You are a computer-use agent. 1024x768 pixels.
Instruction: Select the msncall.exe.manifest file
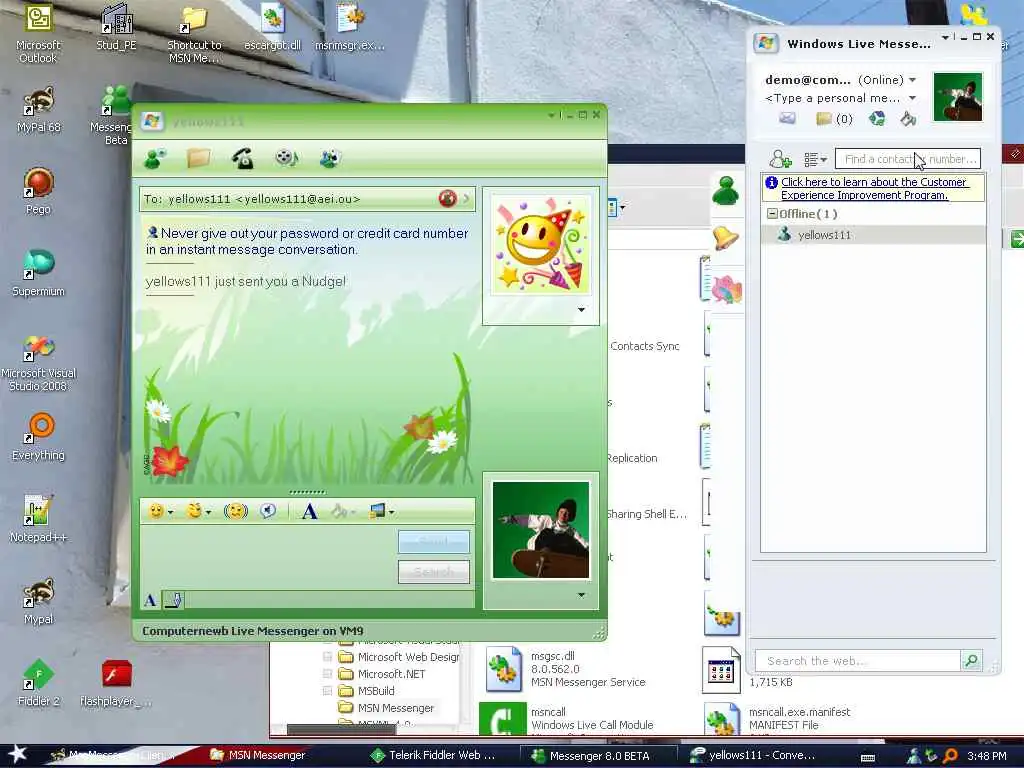click(x=777, y=718)
